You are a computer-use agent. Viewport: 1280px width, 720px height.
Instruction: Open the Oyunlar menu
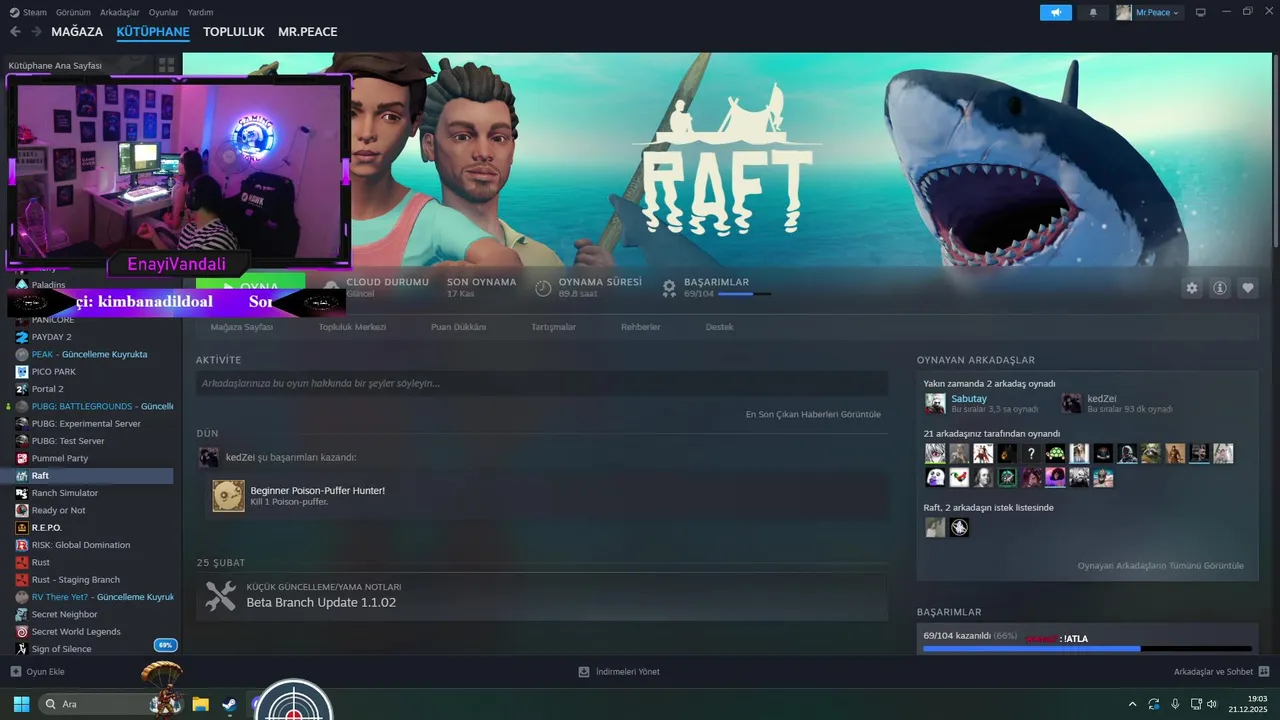[163, 12]
